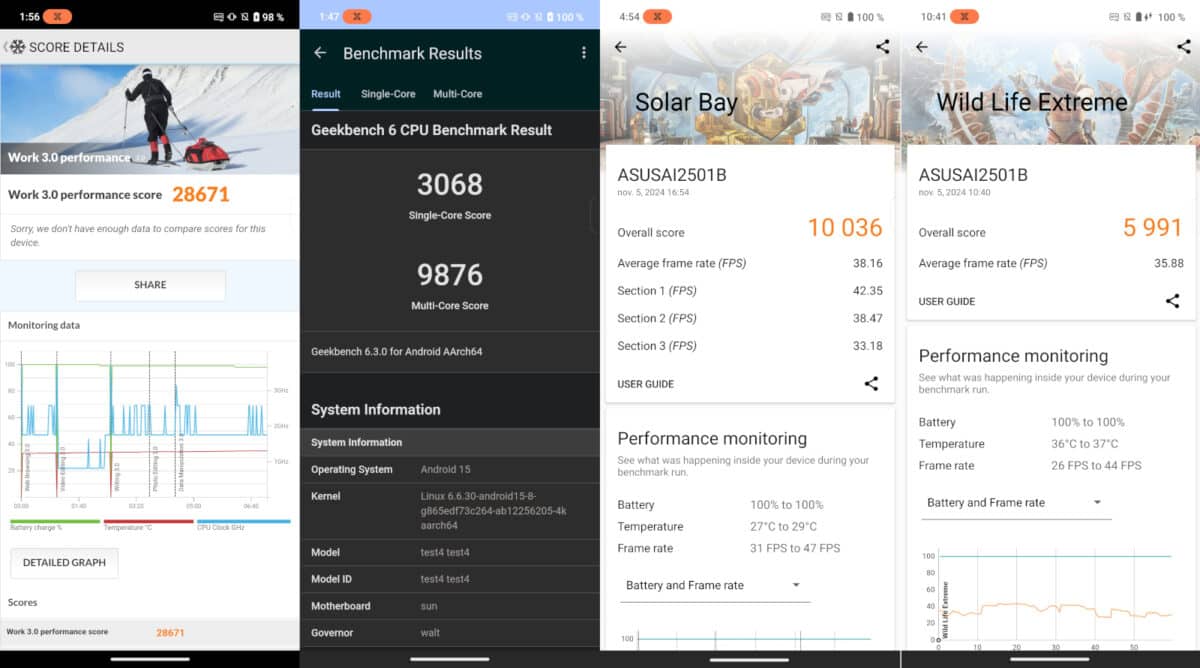
Task: Tap the orange recording pill next to 1:47
Action: [356, 17]
